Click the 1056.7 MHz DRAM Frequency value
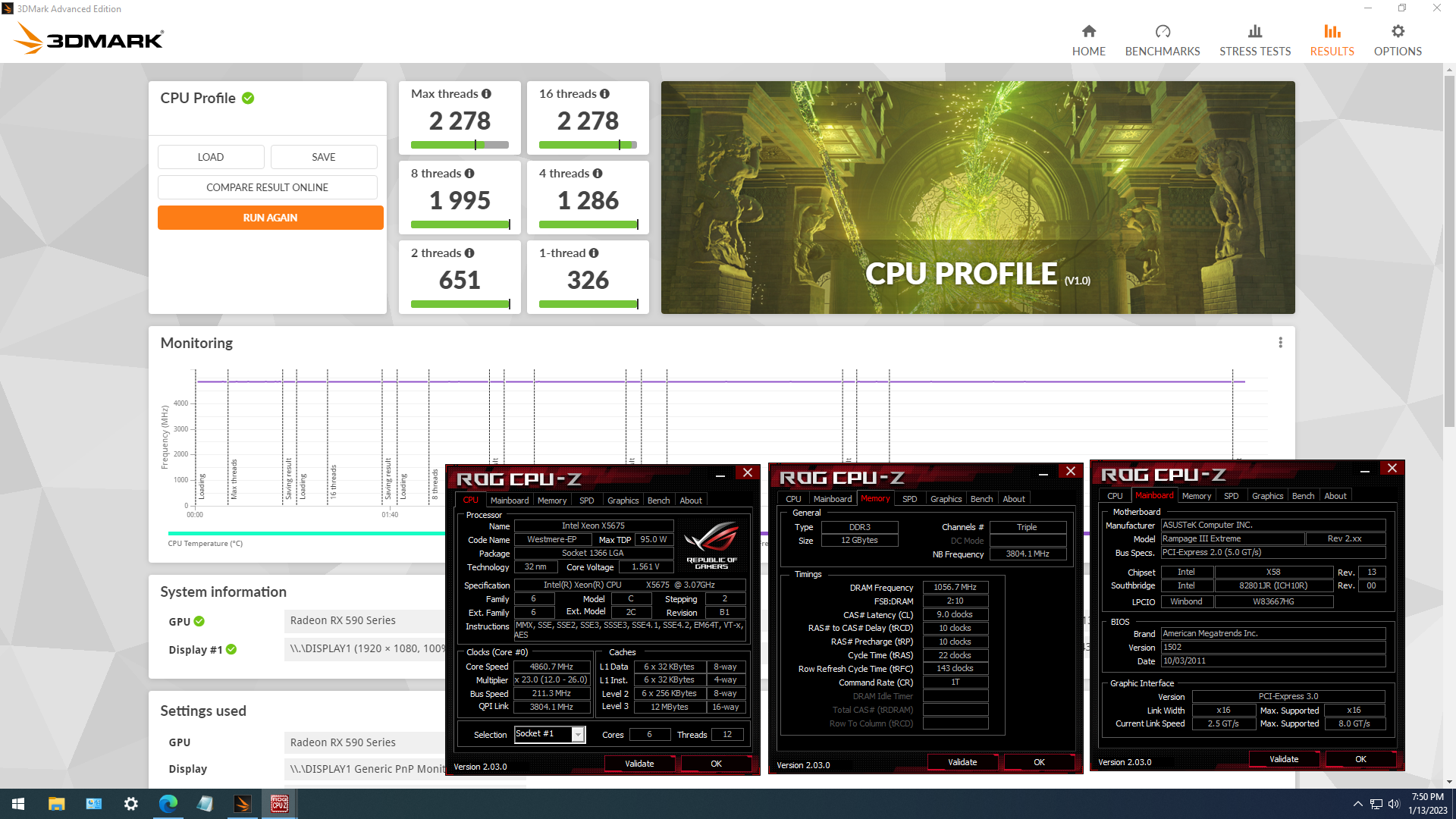 click(955, 587)
